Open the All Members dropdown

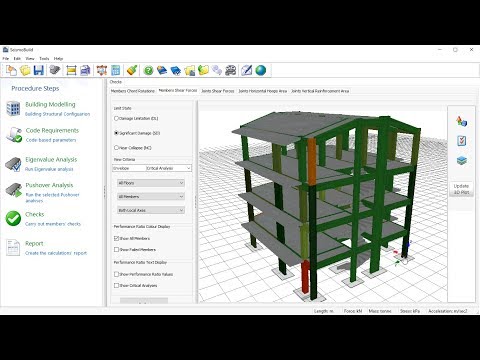[x=151, y=197]
